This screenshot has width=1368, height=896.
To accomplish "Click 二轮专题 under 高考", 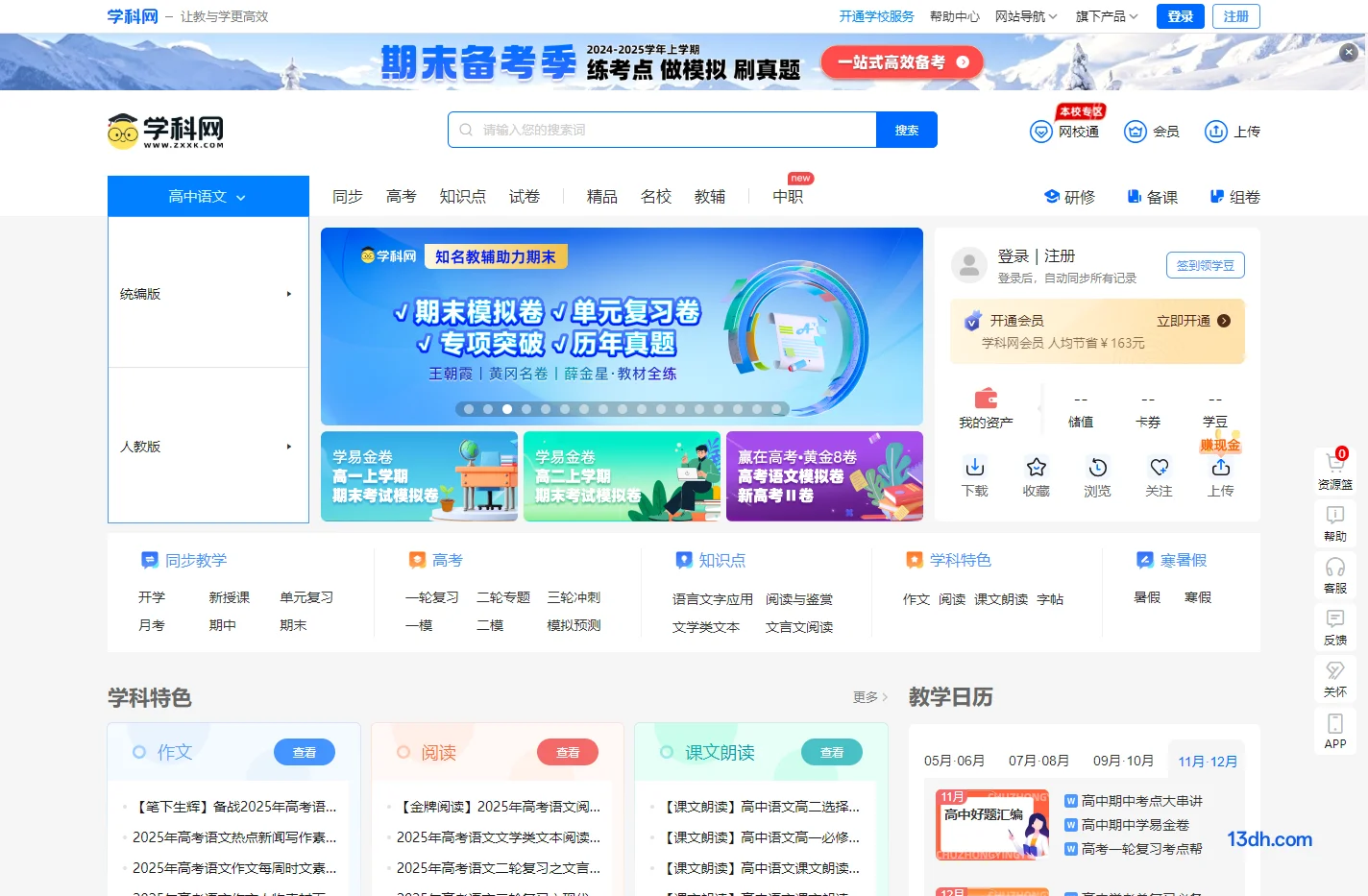I will (503, 597).
